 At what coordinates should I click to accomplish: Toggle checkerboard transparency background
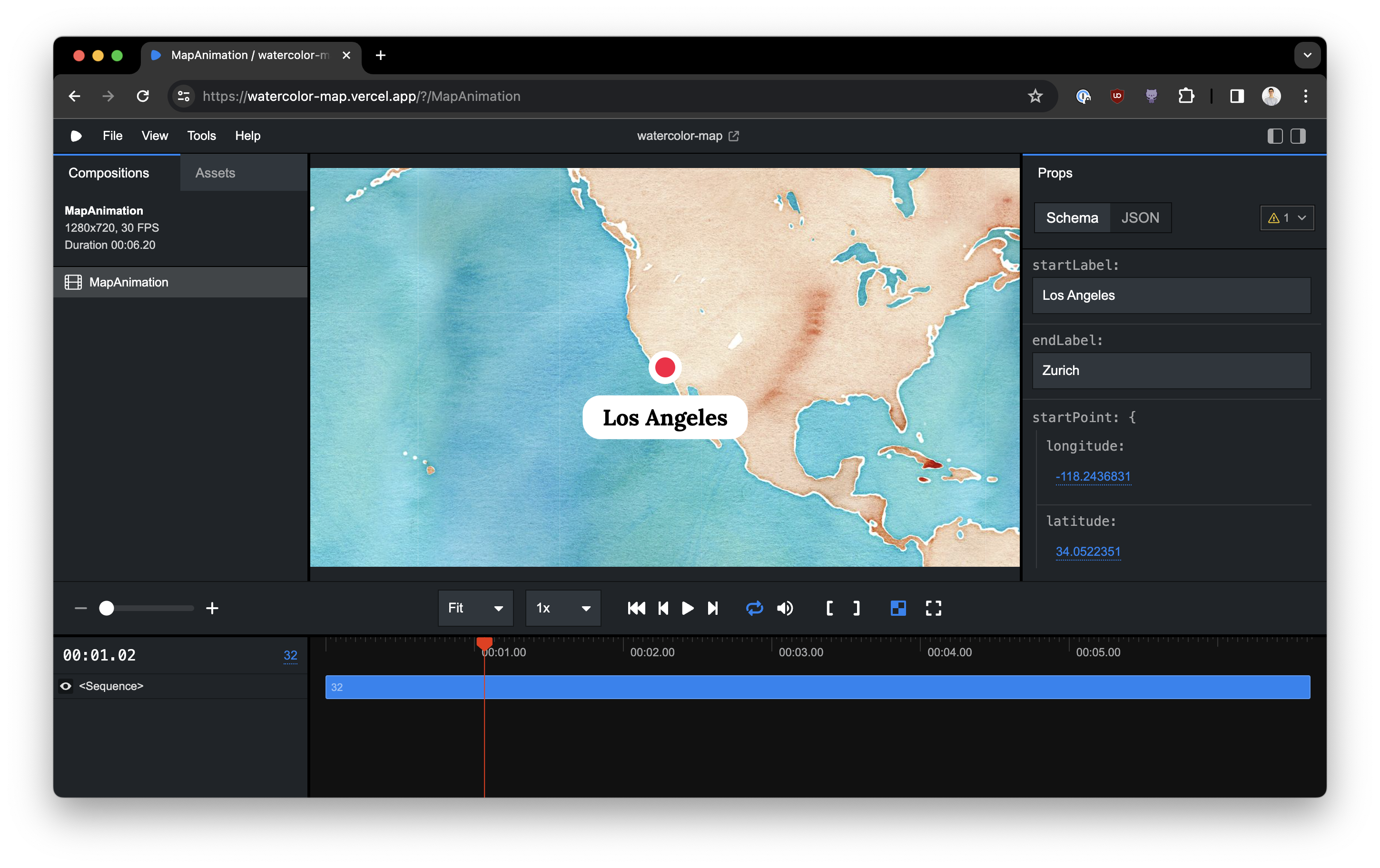point(898,608)
